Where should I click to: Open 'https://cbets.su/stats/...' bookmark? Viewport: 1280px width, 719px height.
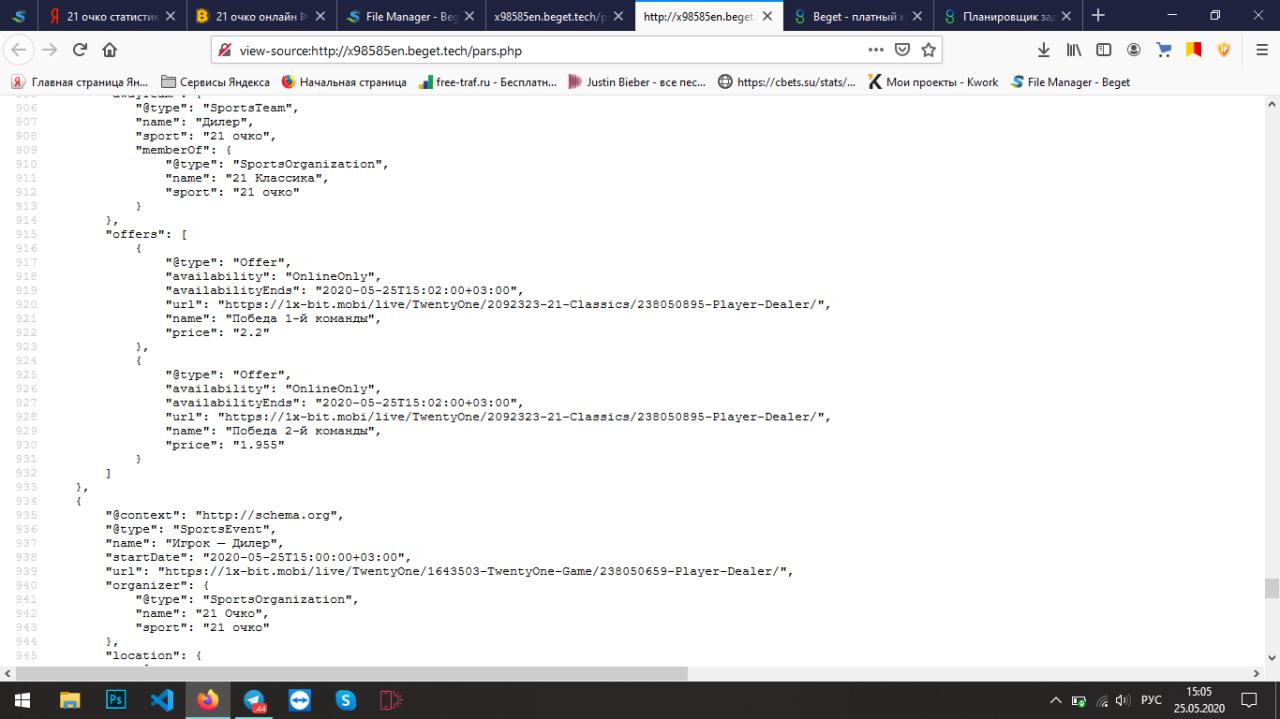tap(788, 82)
